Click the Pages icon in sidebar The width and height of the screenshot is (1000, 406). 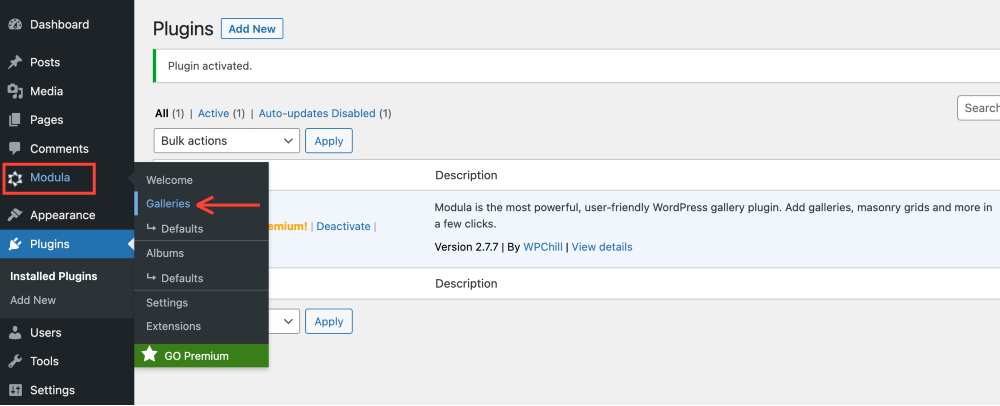pyautogui.click(x=15, y=120)
